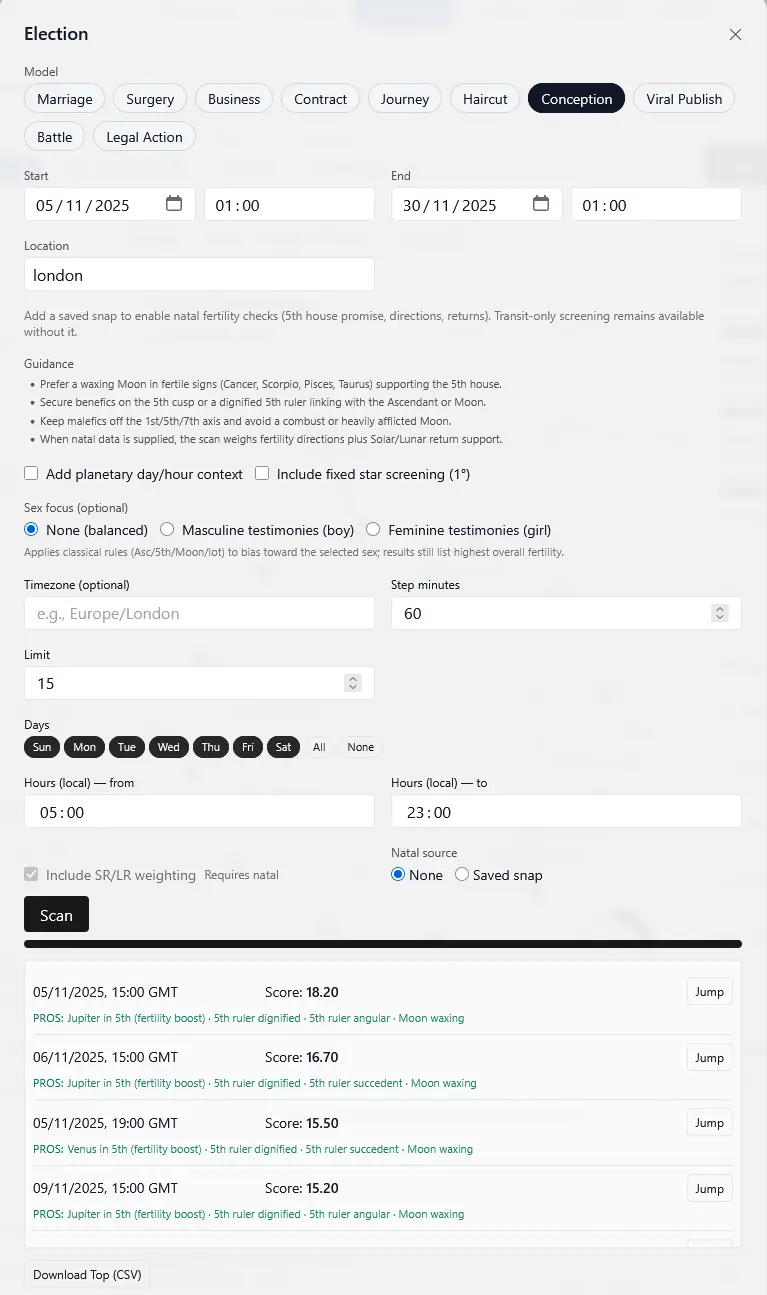Adjust the Limit value spinner
767x1295 pixels.
[352, 683]
